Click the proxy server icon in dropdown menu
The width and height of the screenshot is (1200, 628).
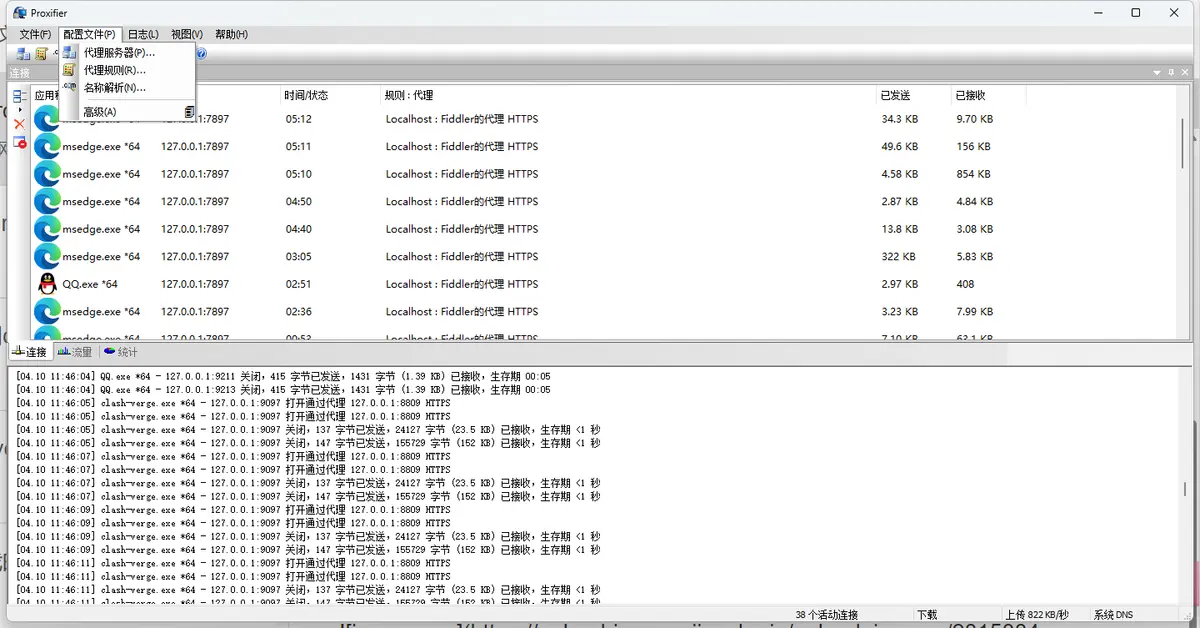69,52
